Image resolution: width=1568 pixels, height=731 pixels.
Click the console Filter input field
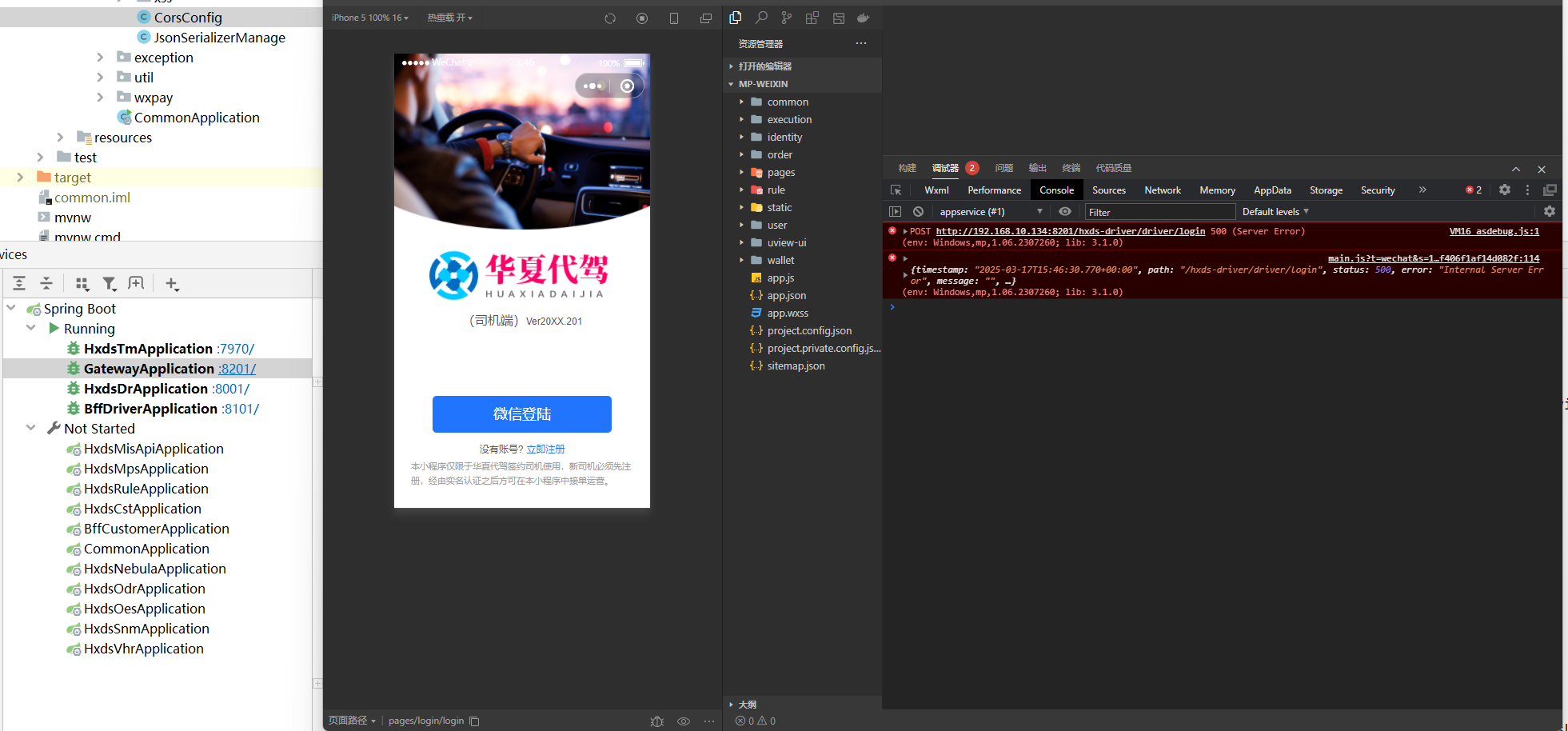pos(1159,212)
